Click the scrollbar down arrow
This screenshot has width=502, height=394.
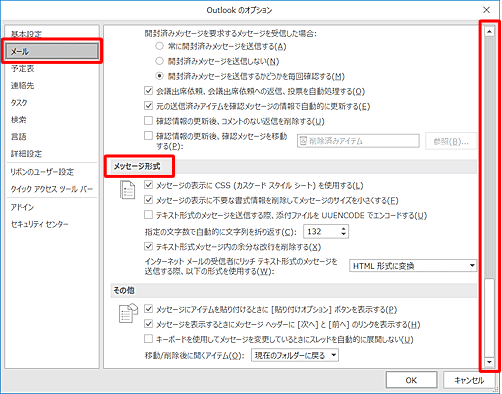(489, 362)
